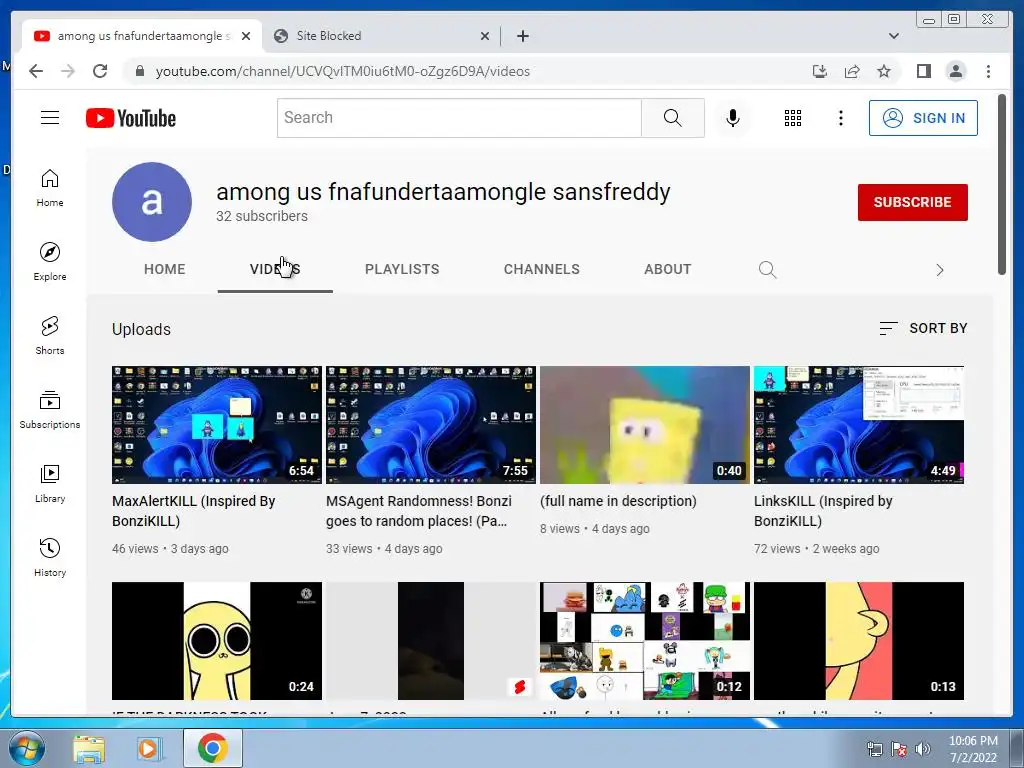Expand Chrome's tab search chevron

coord(893,36)
